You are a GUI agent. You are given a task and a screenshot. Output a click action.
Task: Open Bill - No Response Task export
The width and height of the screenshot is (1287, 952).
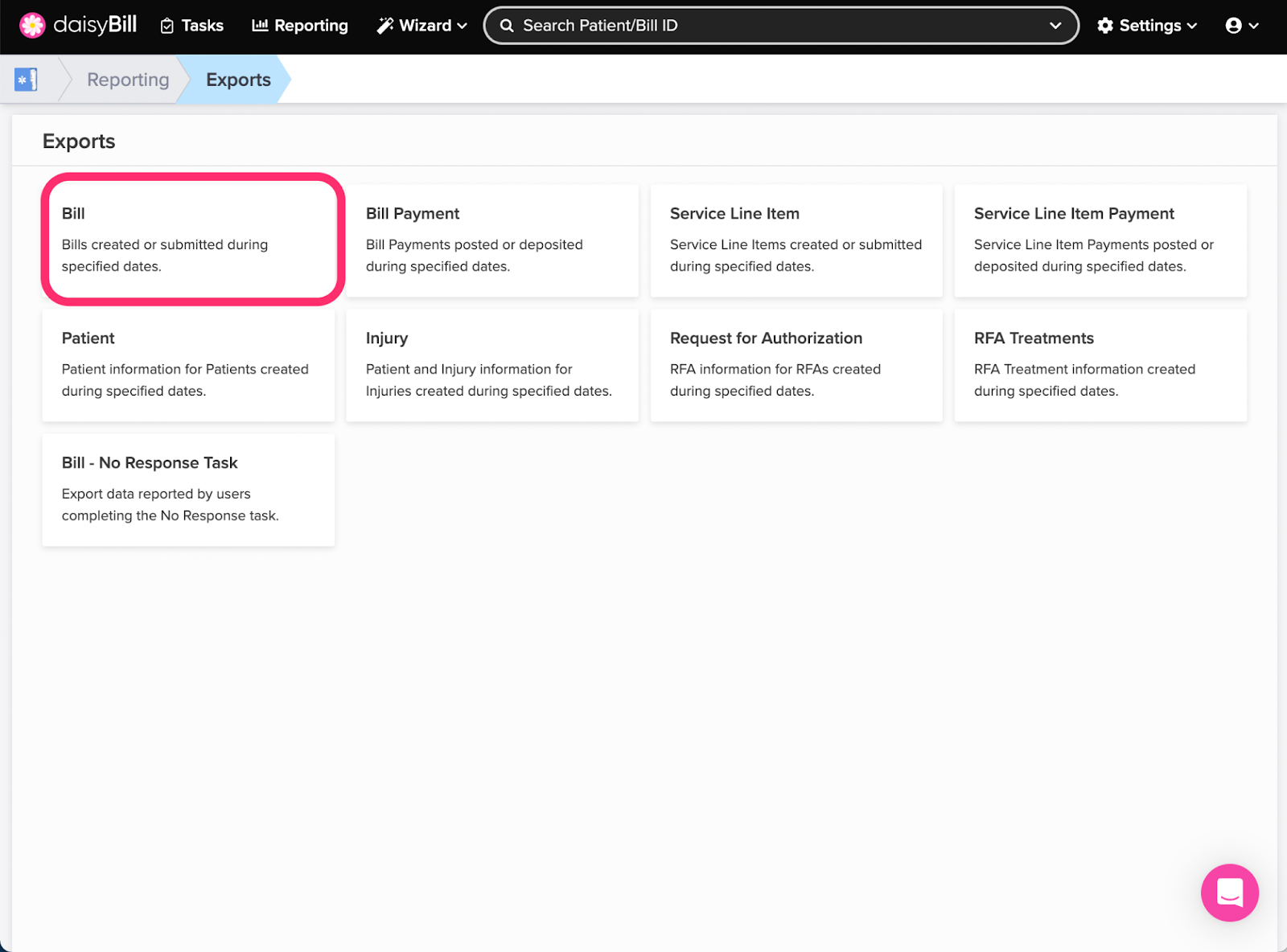point(188,490)
